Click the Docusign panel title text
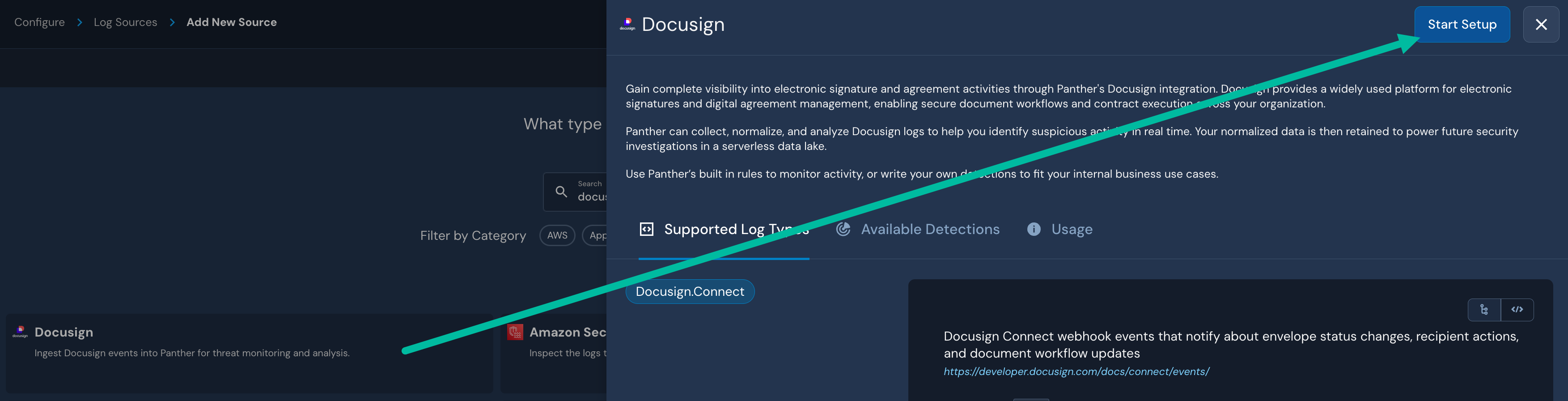1568x401 pixels. 683,24
